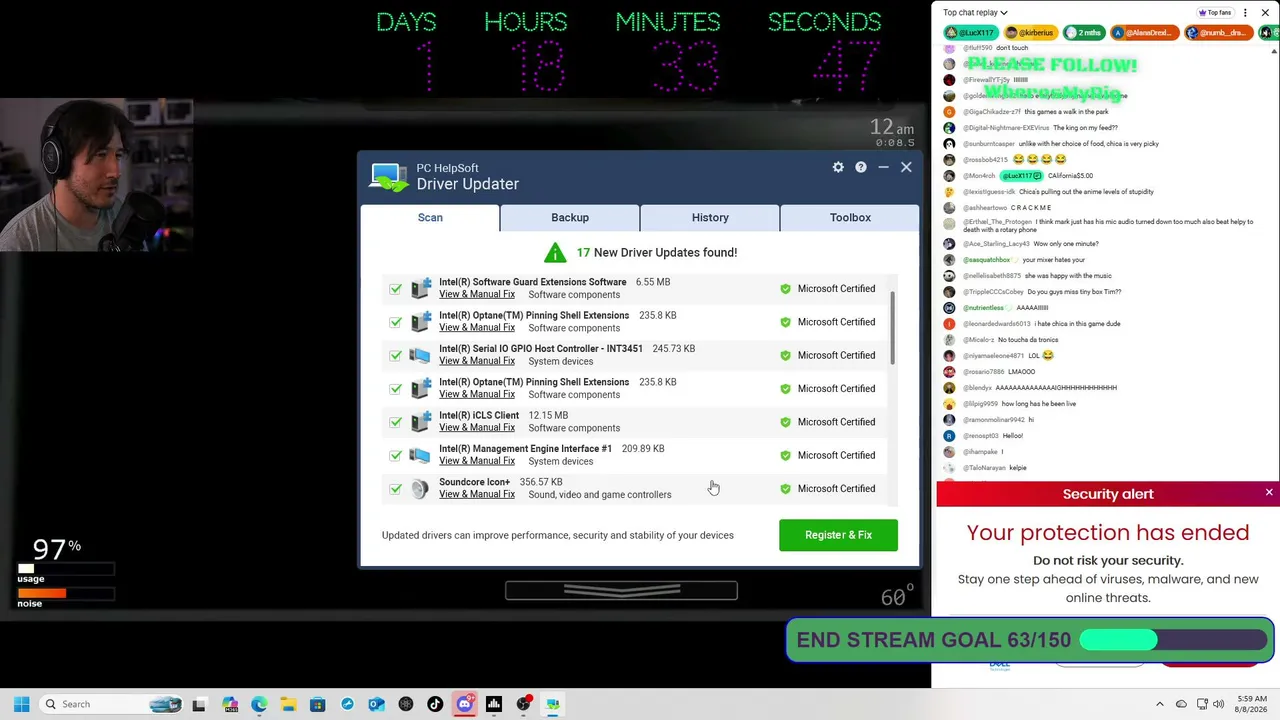Open TikTok from the taskbar
This screenshot has width=1280, height=720.
tap(435, 704)
